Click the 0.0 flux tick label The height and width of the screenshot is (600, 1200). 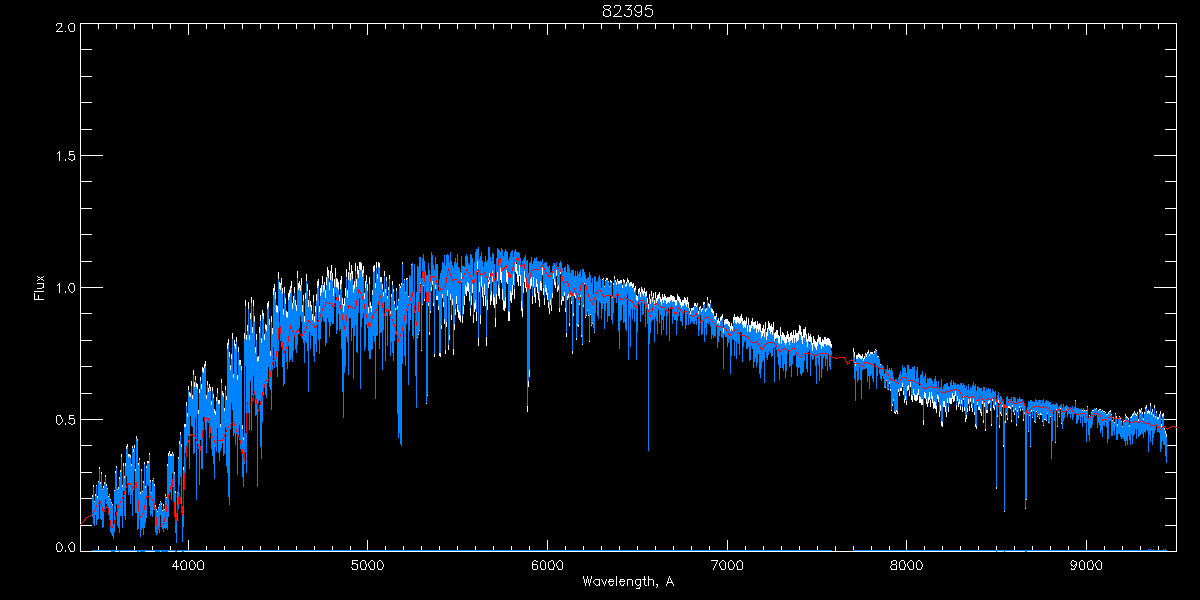[x=66, y=548]
